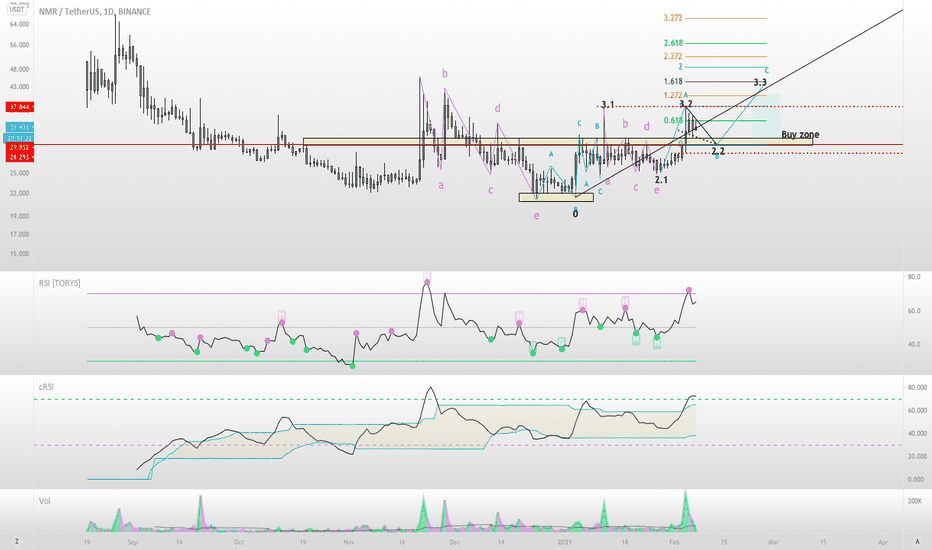Click the 3.272 Fibonacci level label
Viewport: 932px width, 550px height.
(673, 18)
